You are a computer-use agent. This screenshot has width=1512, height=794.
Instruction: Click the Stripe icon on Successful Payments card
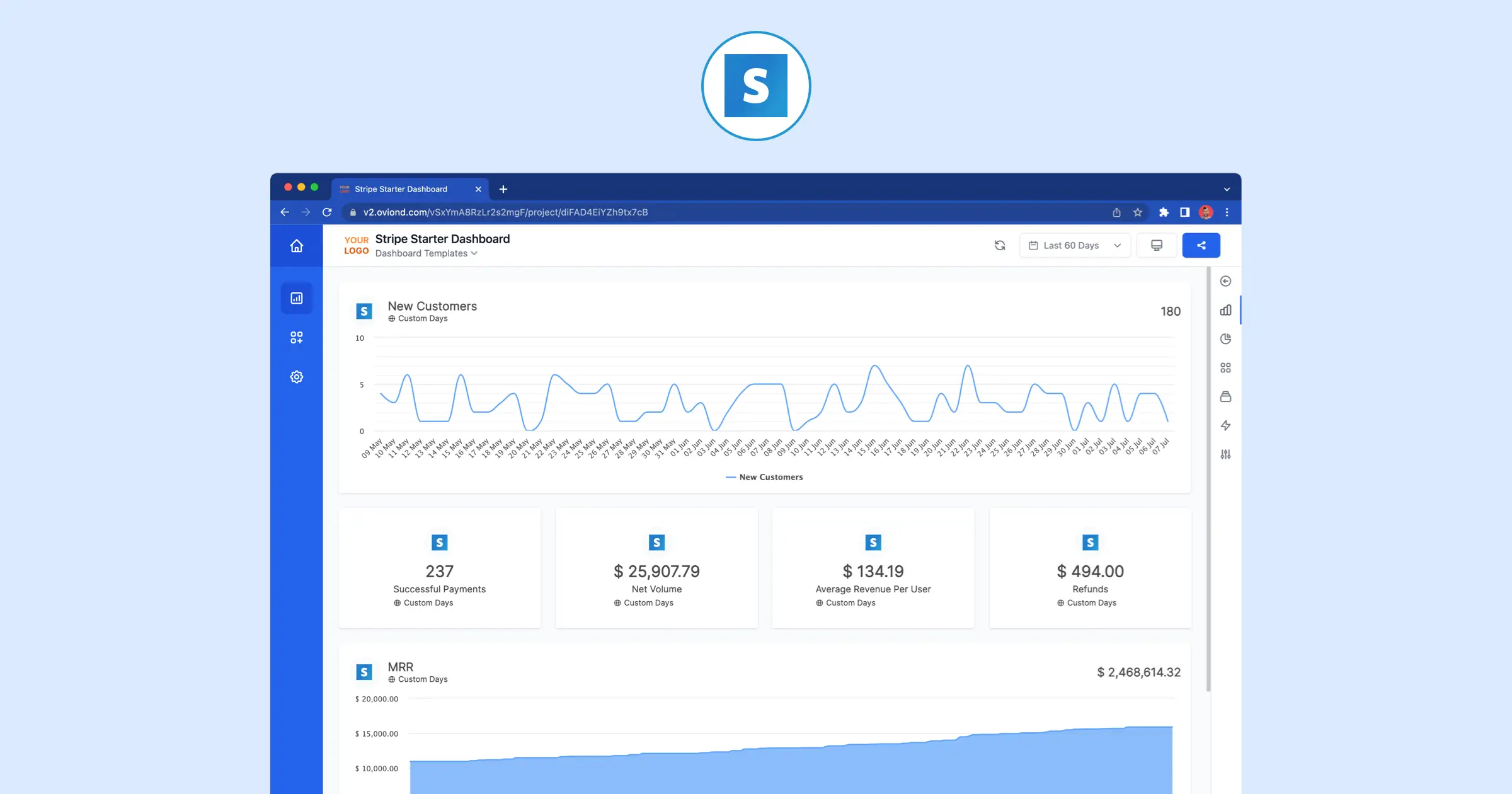[440, 543]
